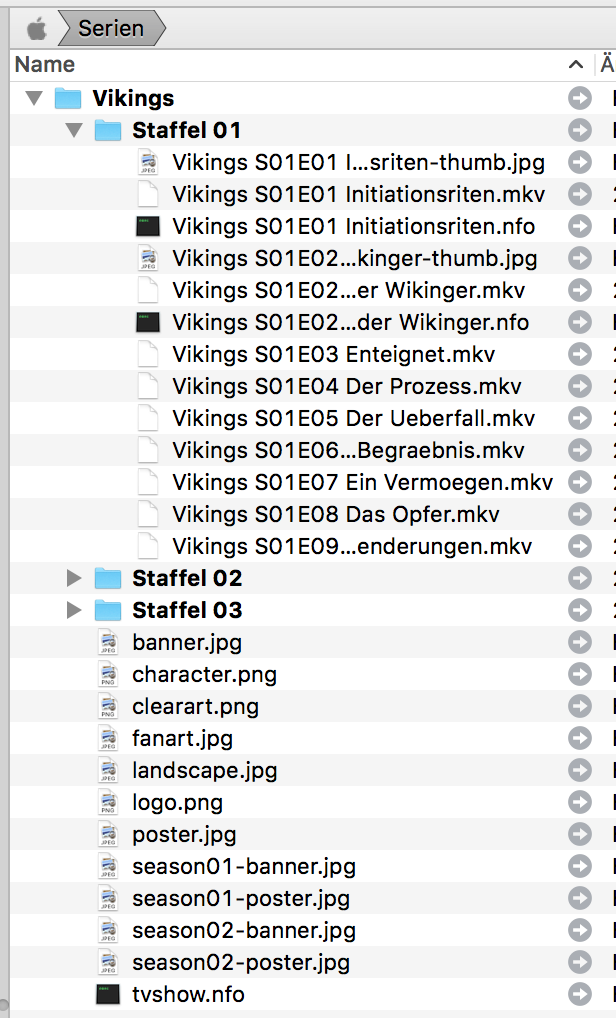Click nfo icon of S01E02 der Wikinger.nfo
This screenshot has height=1018, width=616.
pos(148,322)
